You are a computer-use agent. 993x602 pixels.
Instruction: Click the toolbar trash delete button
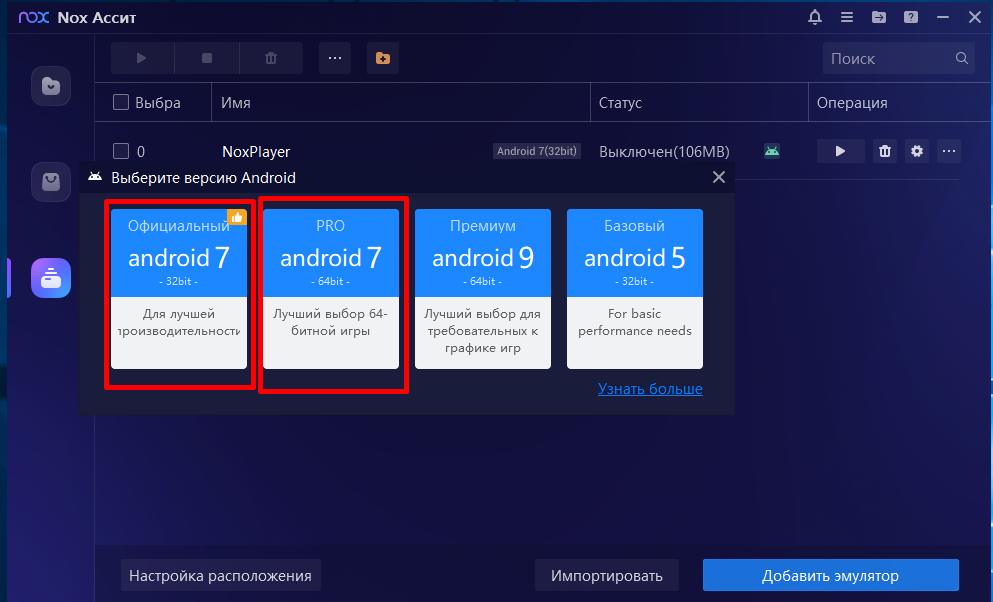271,58
